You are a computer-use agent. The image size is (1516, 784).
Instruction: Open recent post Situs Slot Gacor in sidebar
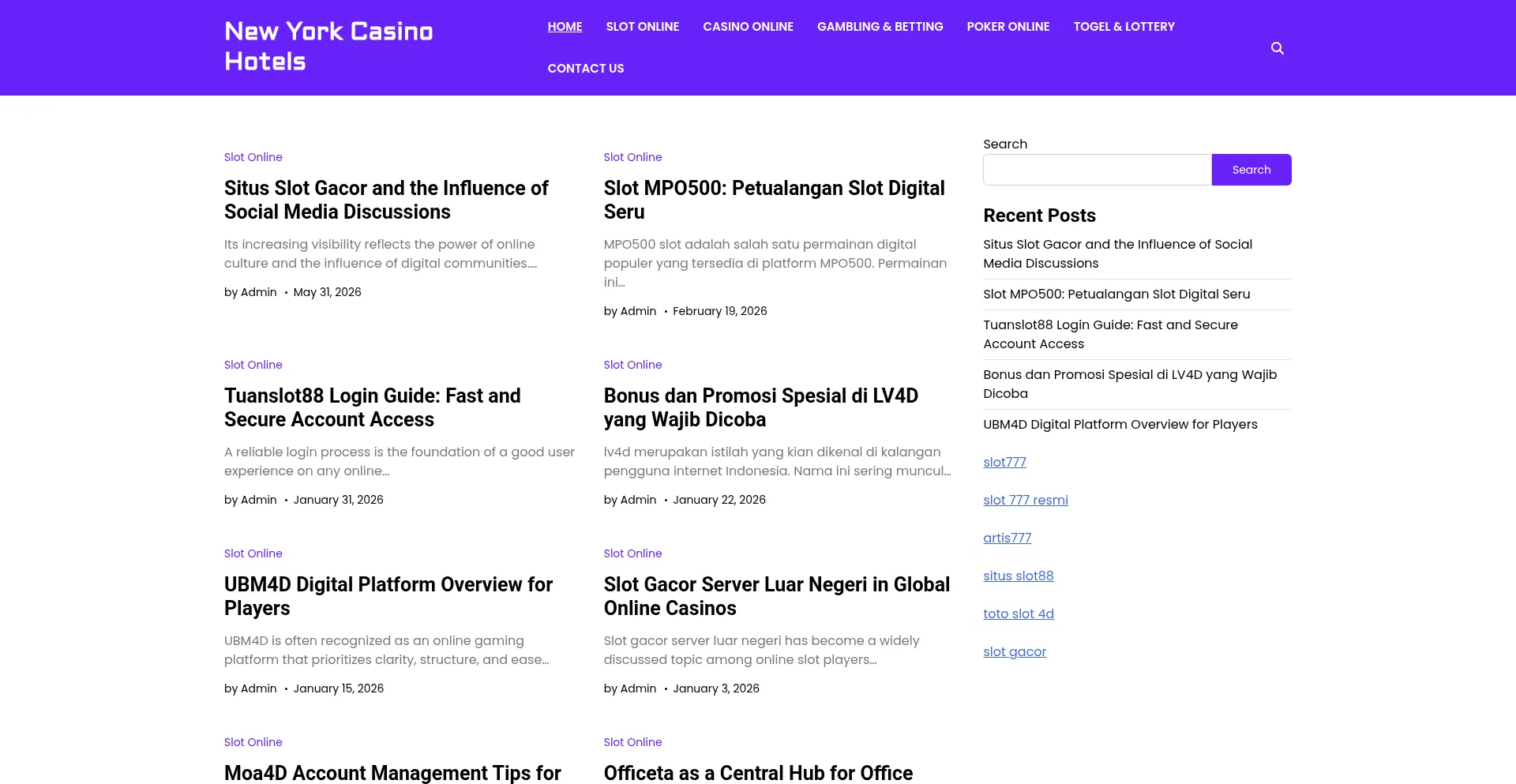pyautogui.click(x=1118, y=254)
